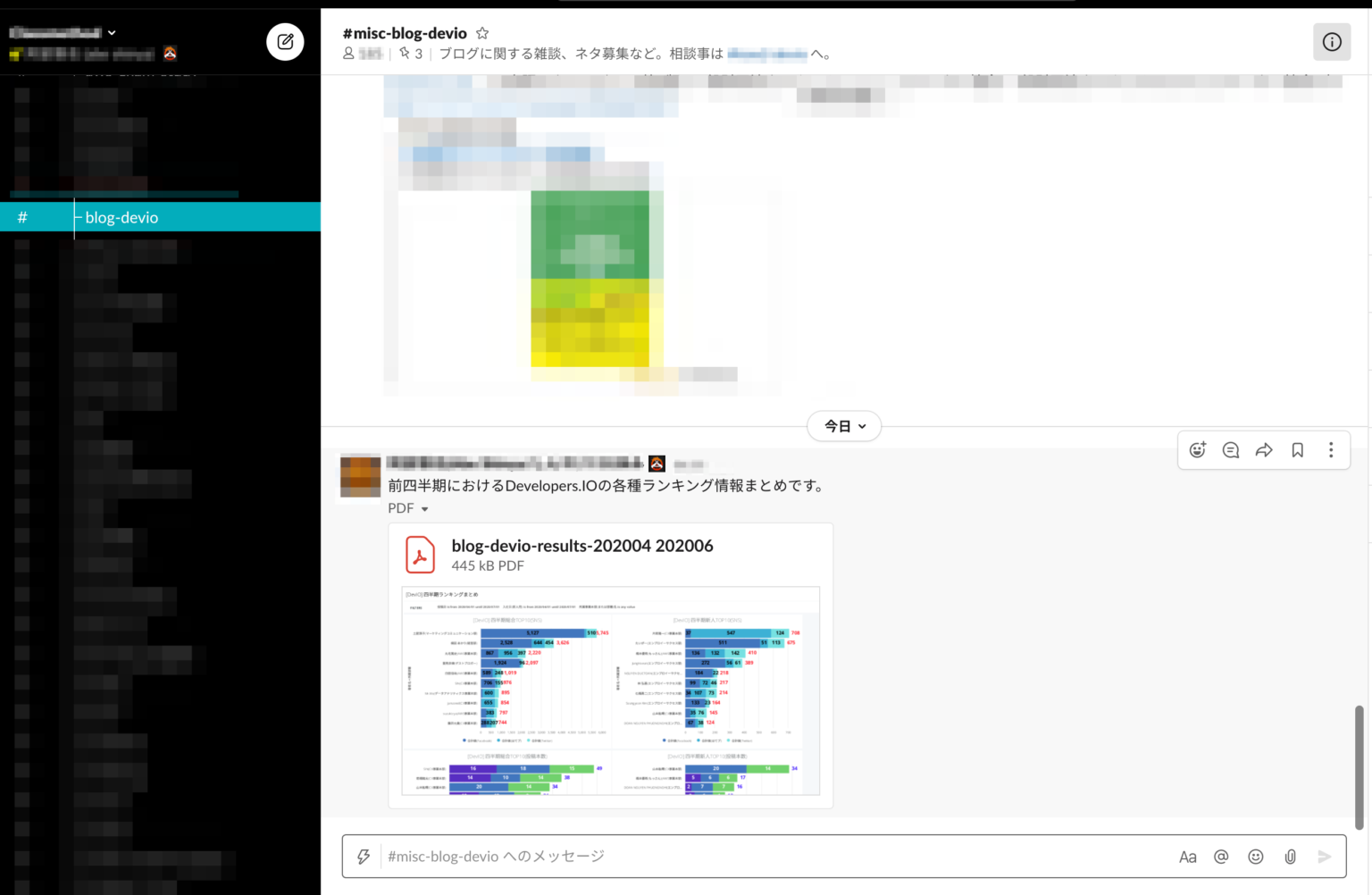Open the emoji picker in the message bar

[x=1255, y=856]
